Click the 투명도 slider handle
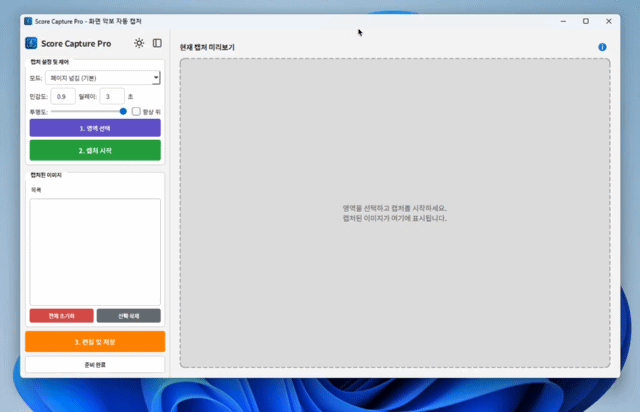The height and width of the screenshot is (412, 640). pyautogui.click(x=123, y=112)
